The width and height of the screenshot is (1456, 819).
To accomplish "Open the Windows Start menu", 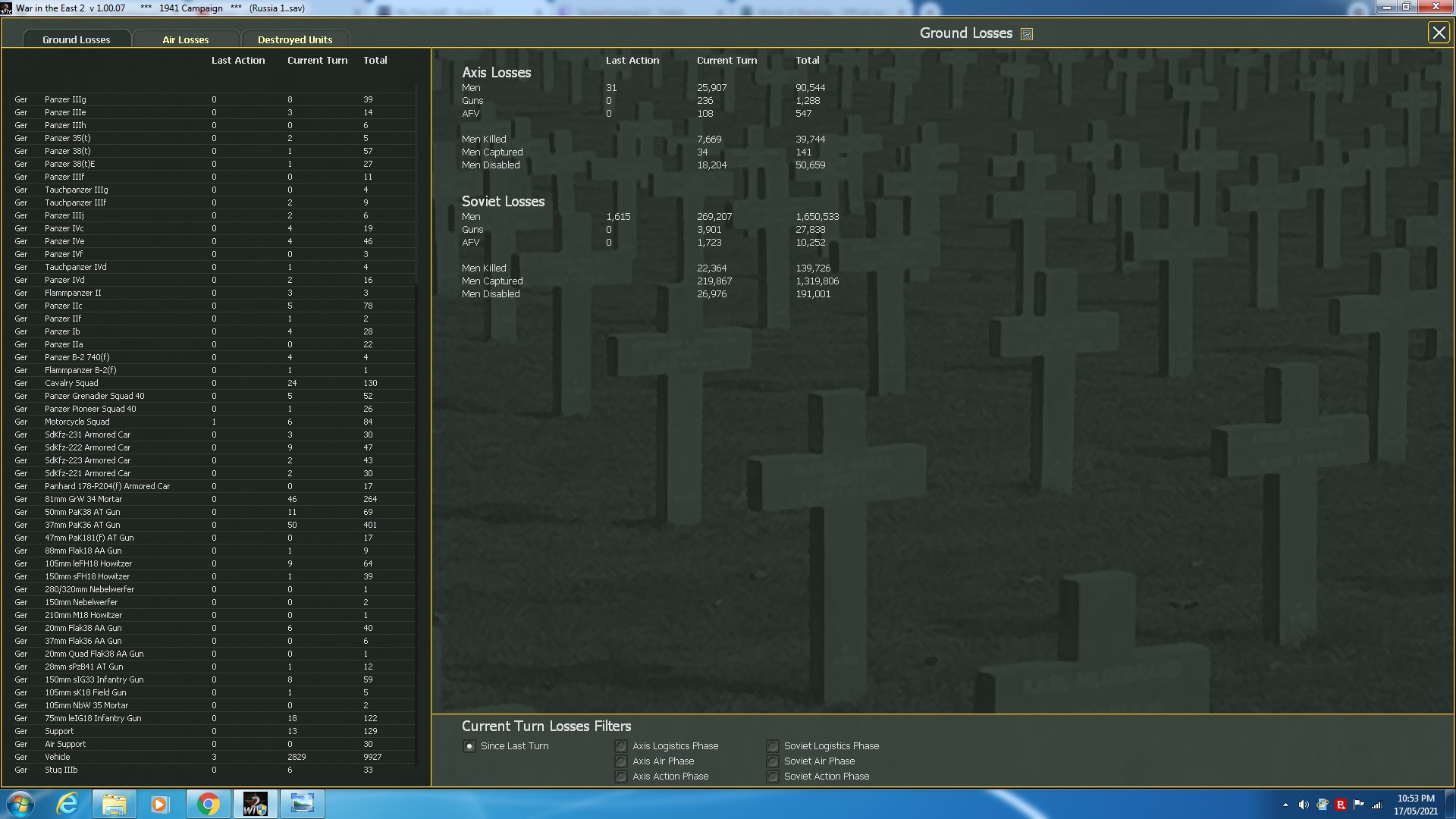I will [20, 804].
